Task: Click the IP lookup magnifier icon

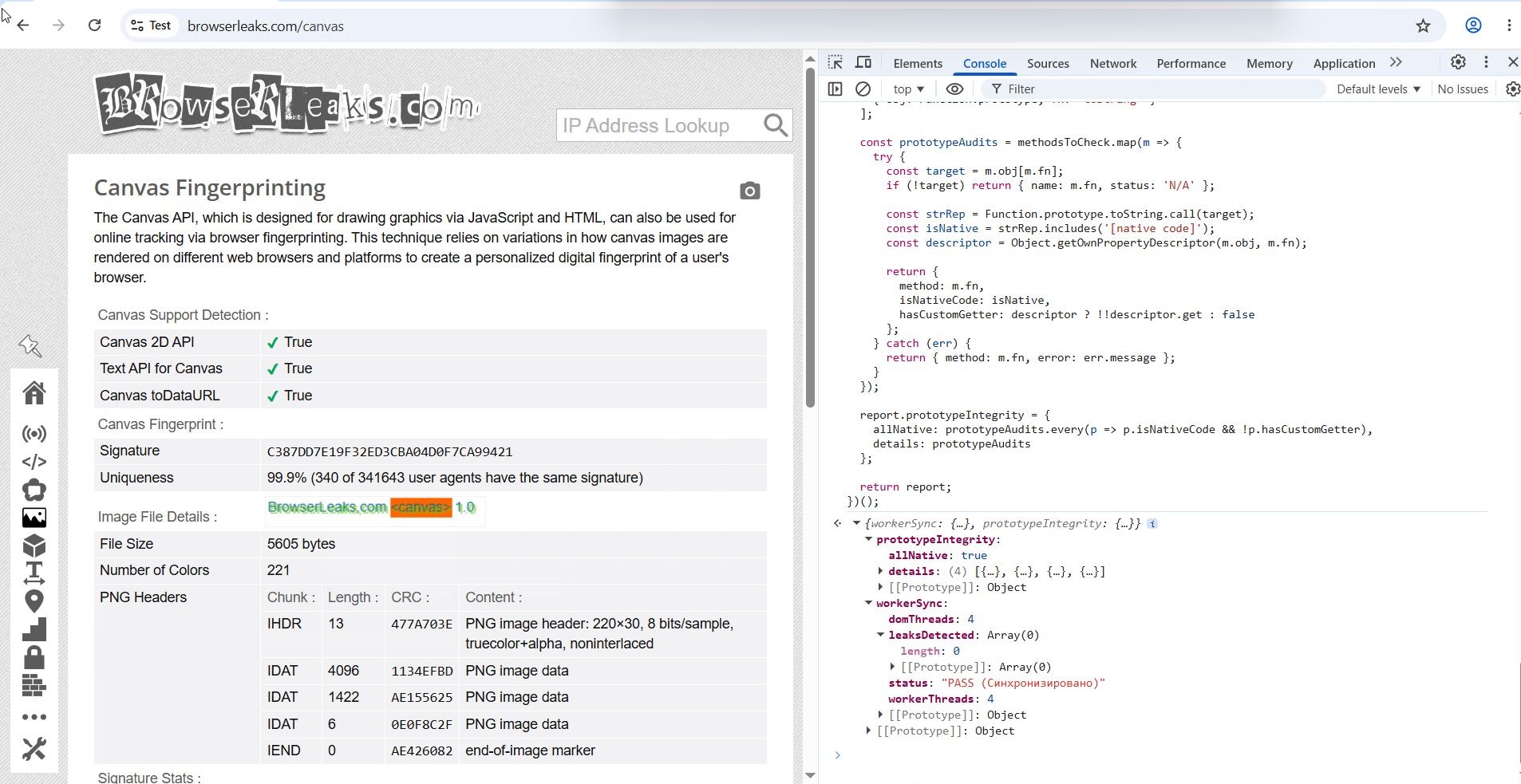Action: pyautogui.click(x=776, y=125)
